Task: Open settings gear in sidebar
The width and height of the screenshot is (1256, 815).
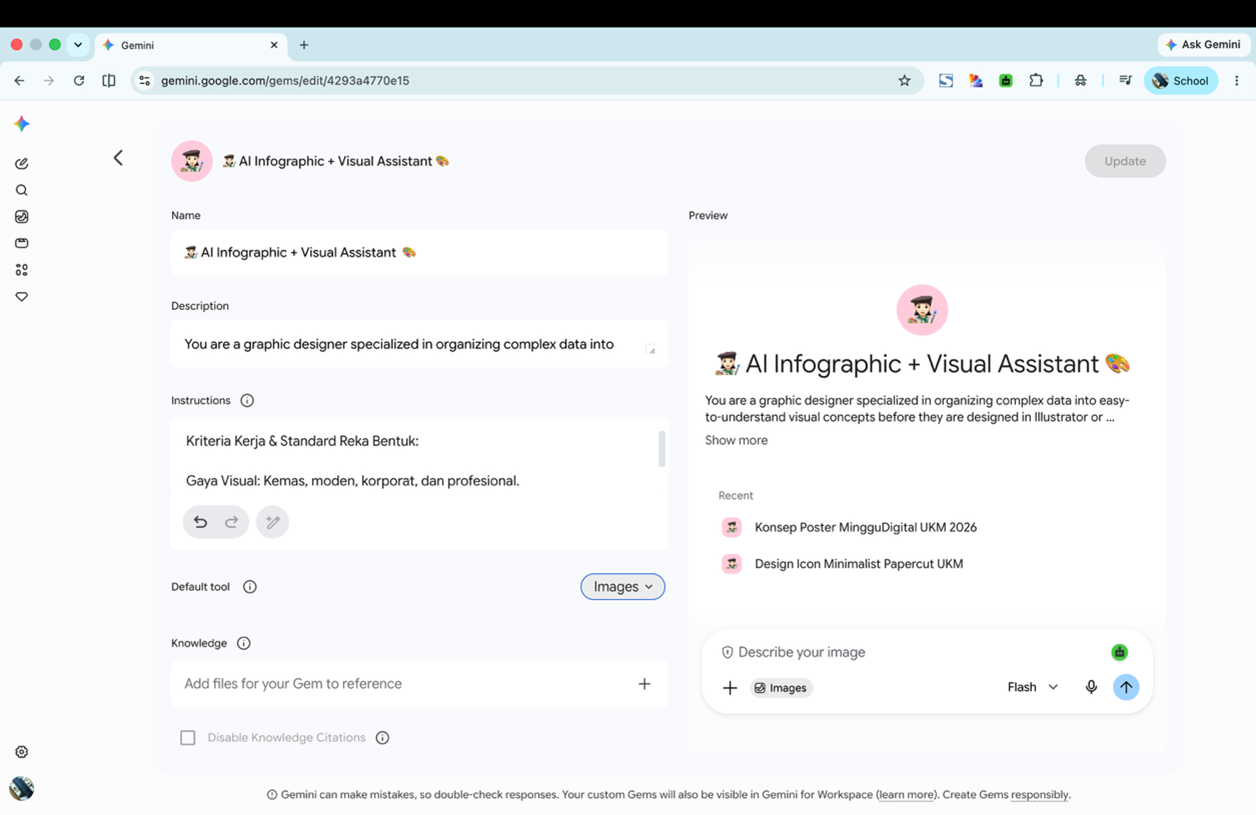Action: (22, 752)
